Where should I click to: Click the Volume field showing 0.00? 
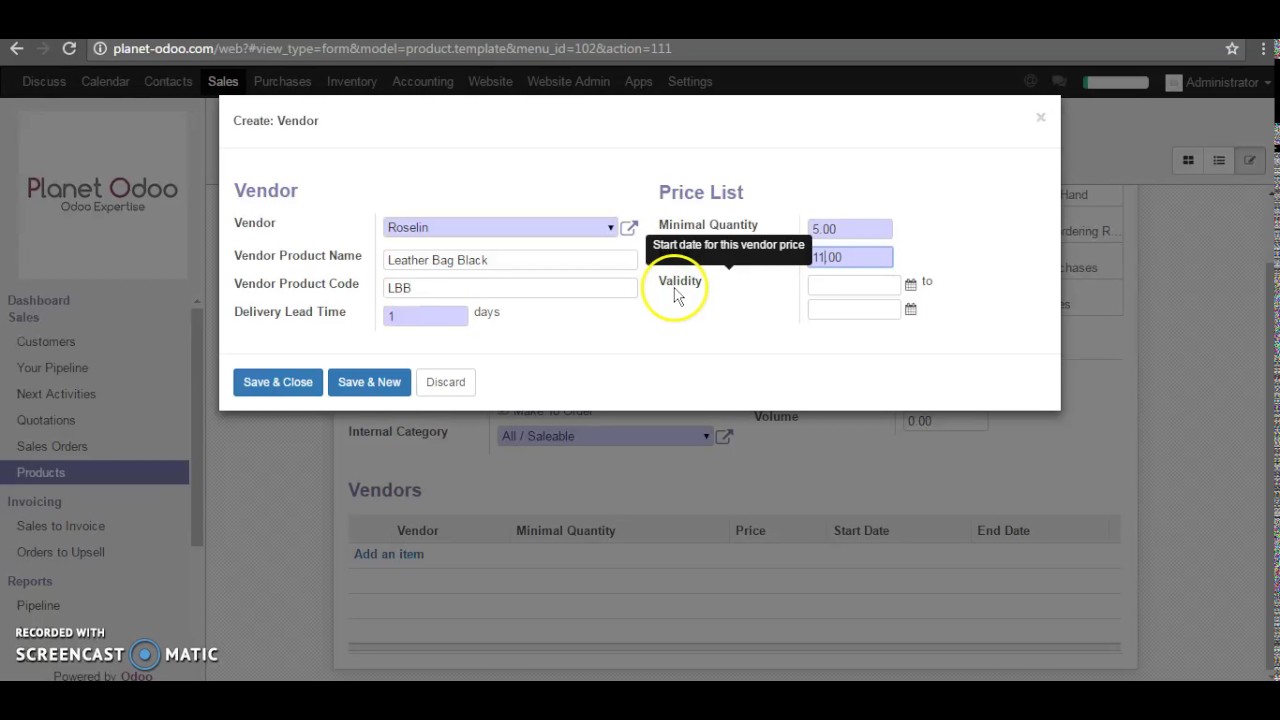(945, 421)
